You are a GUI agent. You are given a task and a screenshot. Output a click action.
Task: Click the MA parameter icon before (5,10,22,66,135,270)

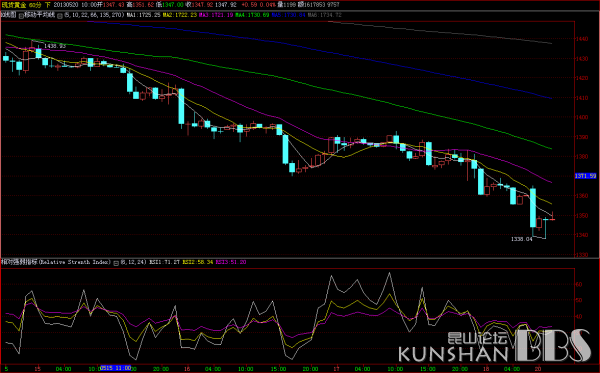(59, 16)
